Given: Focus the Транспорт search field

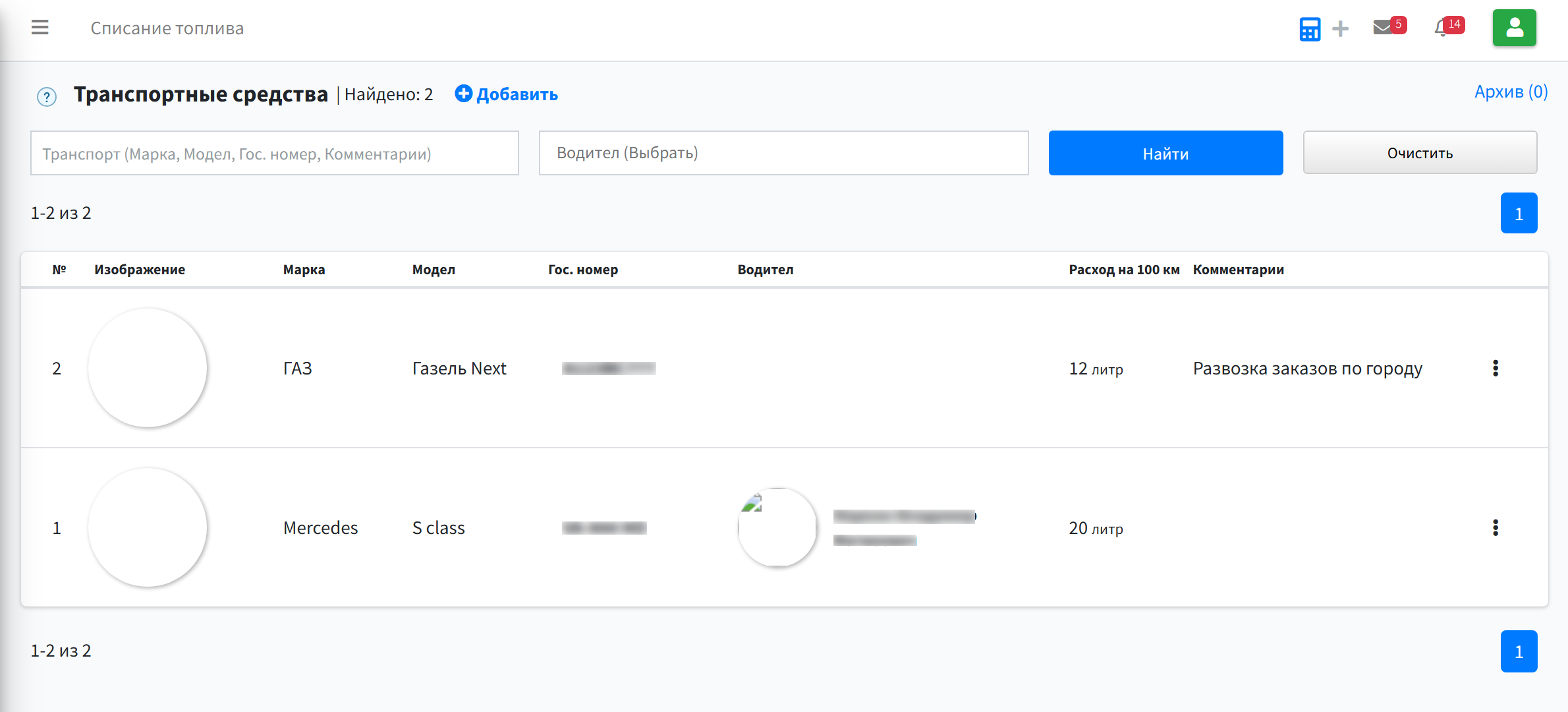Looking at the screenshot, I should 275,153.
